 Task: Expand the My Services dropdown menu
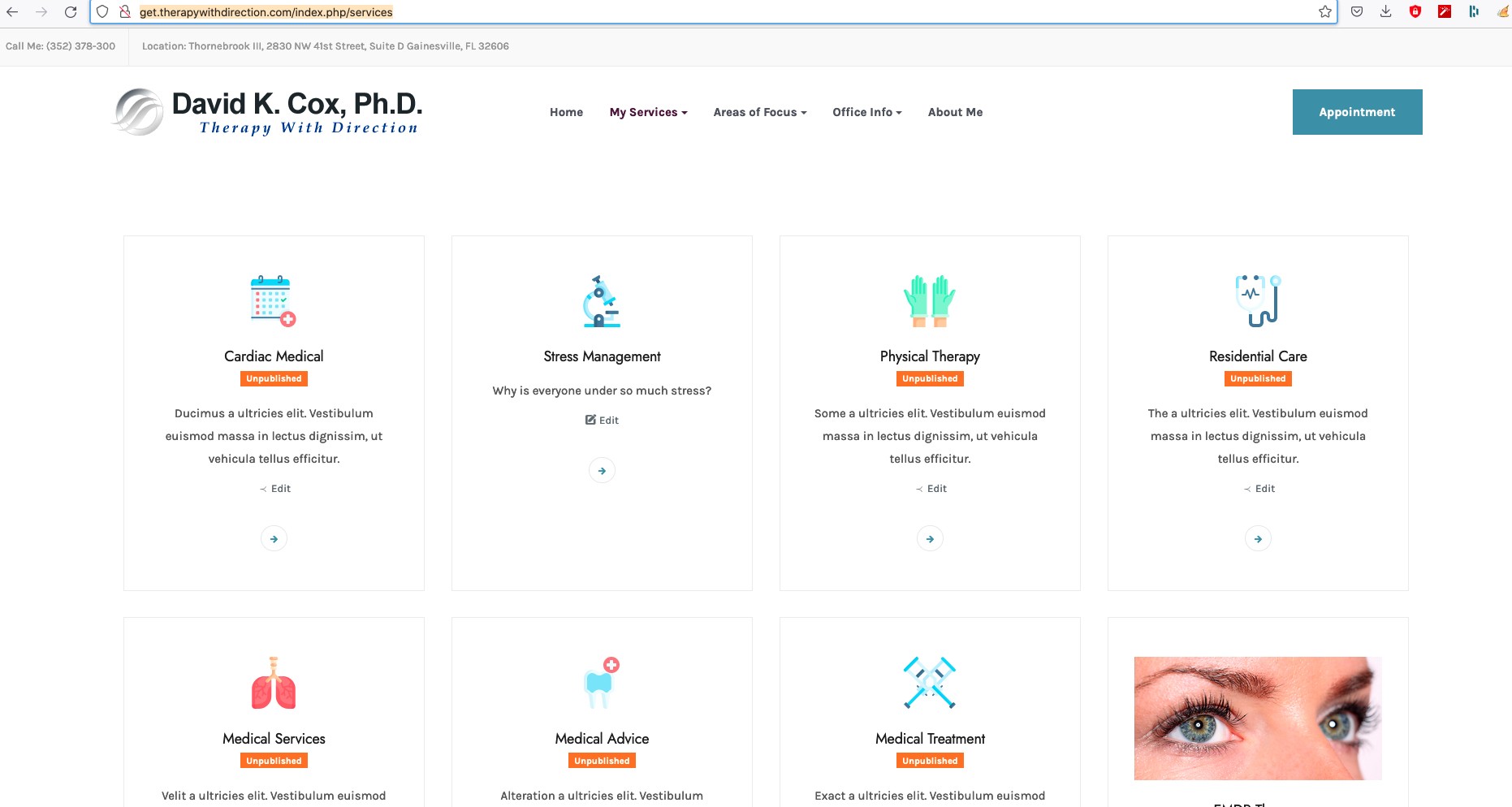pyautogui.click(x=648, y=112)
